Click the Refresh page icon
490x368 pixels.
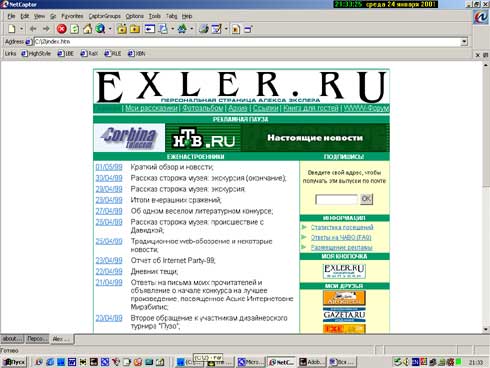click(x=75, y=29)
